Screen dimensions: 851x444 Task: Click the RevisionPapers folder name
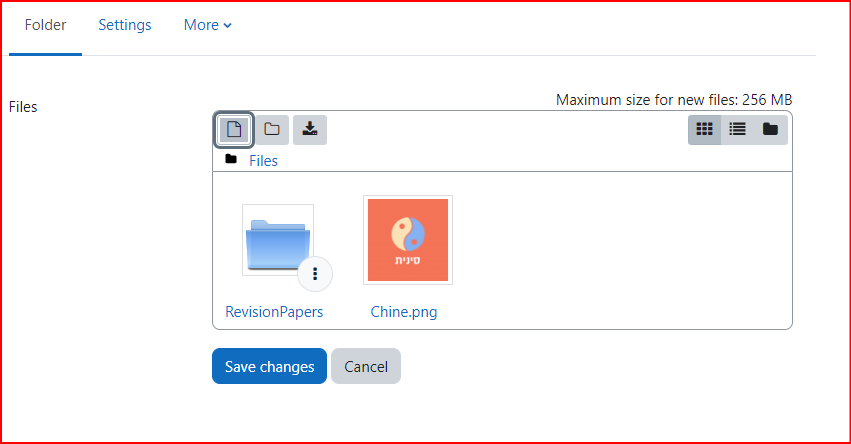pos(274,312)
